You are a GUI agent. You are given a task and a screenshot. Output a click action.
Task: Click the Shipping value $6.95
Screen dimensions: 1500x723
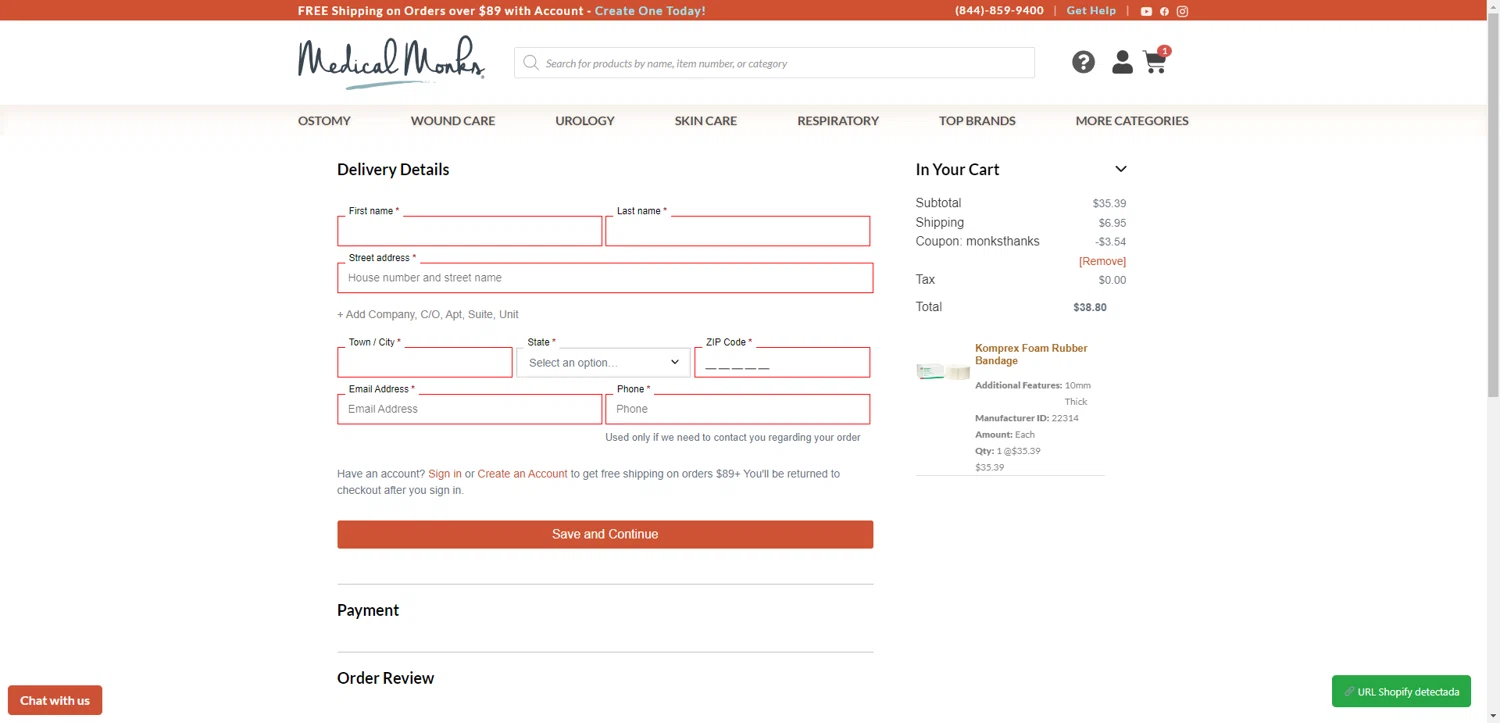click(x=1112, y=223)
